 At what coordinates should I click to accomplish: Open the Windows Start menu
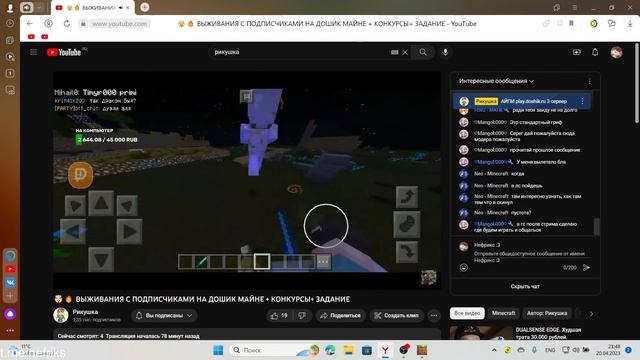[x=218, y=350]
